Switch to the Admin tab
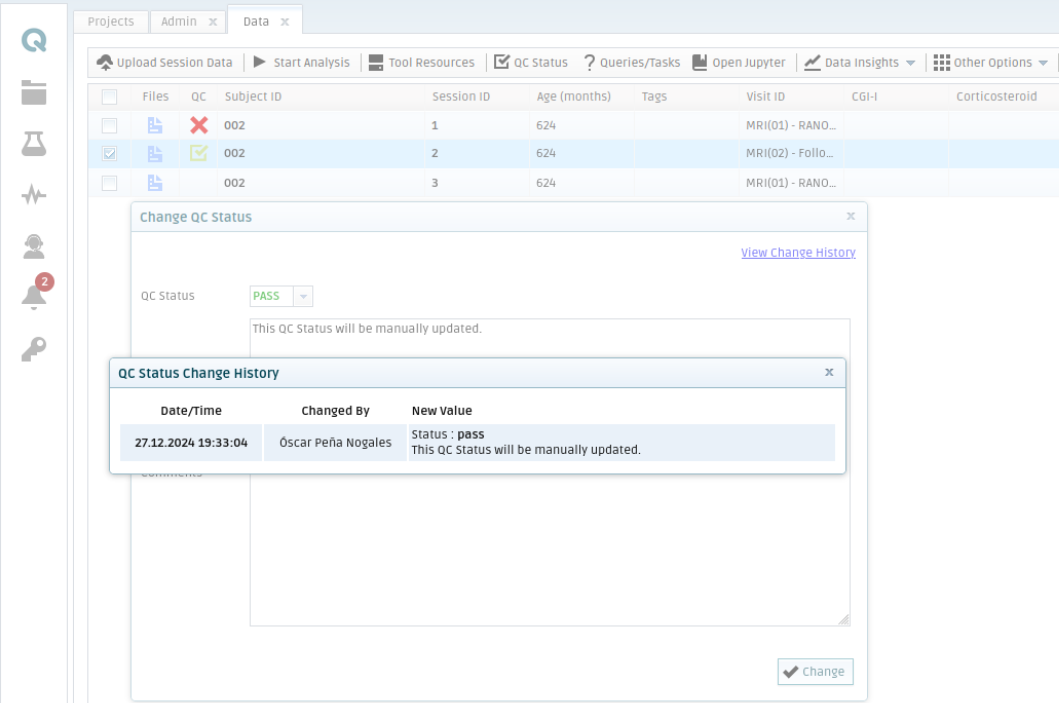The width and height of the screenshot is (1059, 703). coord(180,21)
